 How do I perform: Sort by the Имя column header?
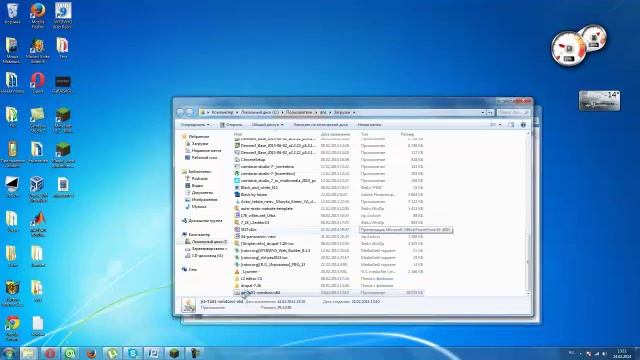[x=238, y=134]
